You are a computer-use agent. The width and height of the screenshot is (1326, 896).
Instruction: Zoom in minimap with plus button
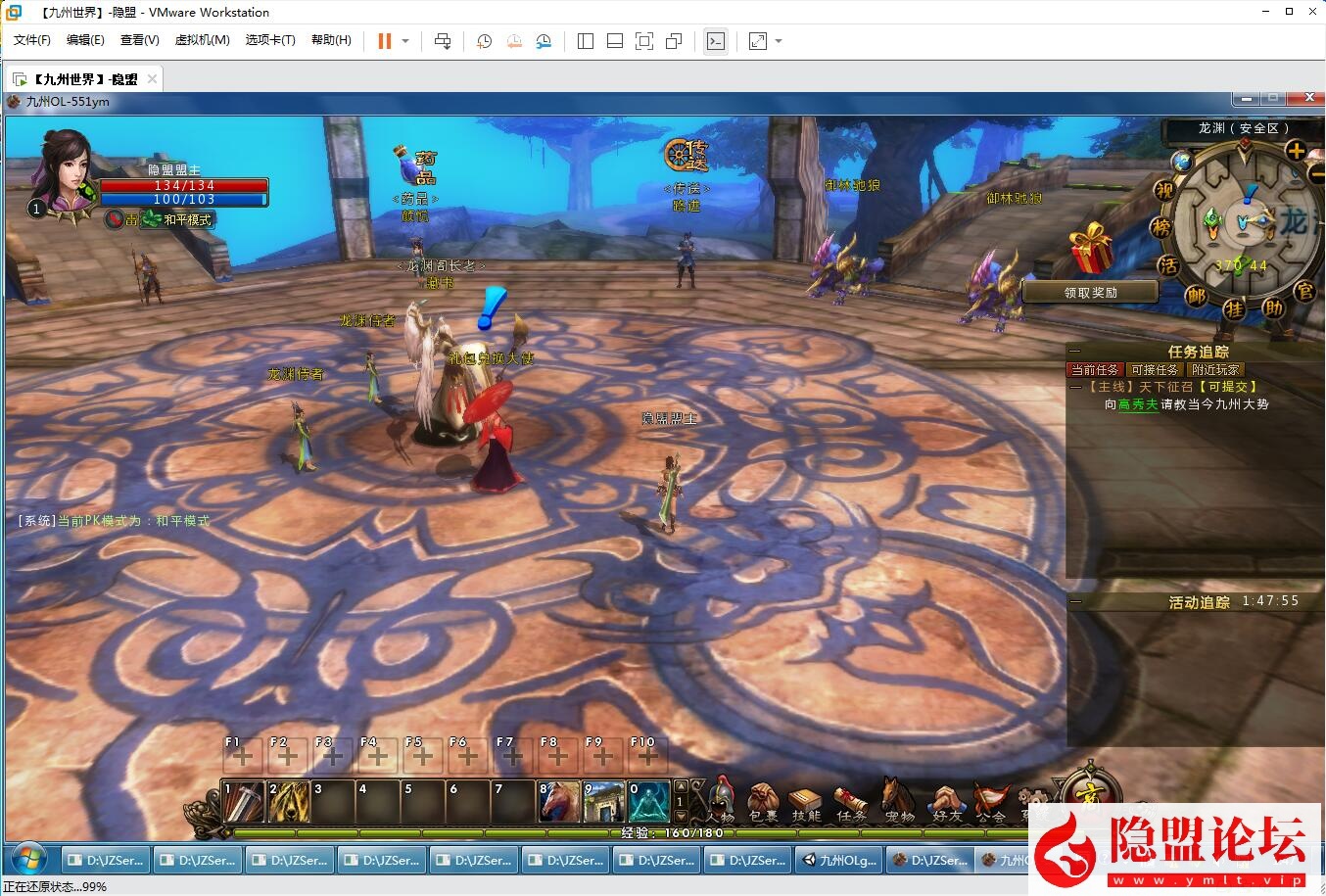click(x=1296, y=150)
